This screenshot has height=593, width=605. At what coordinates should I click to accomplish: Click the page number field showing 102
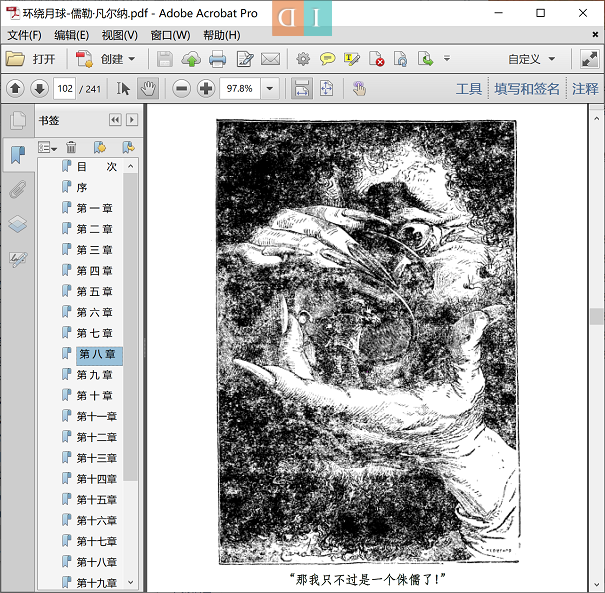pos(64,89)
